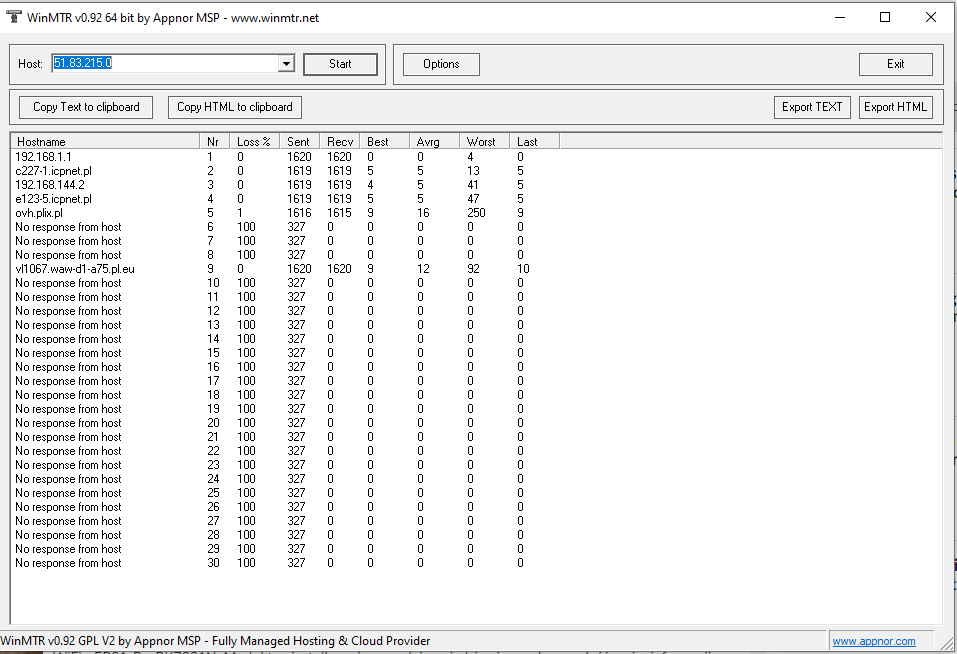Click the Export HTML button
This screenshot has width=957, height=654.
895,107
